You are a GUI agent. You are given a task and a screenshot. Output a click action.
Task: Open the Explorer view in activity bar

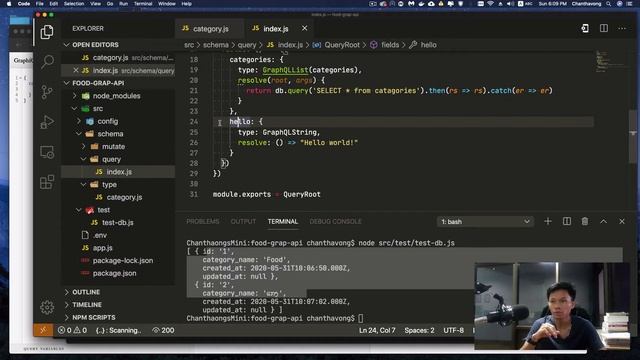click(47, 32)
